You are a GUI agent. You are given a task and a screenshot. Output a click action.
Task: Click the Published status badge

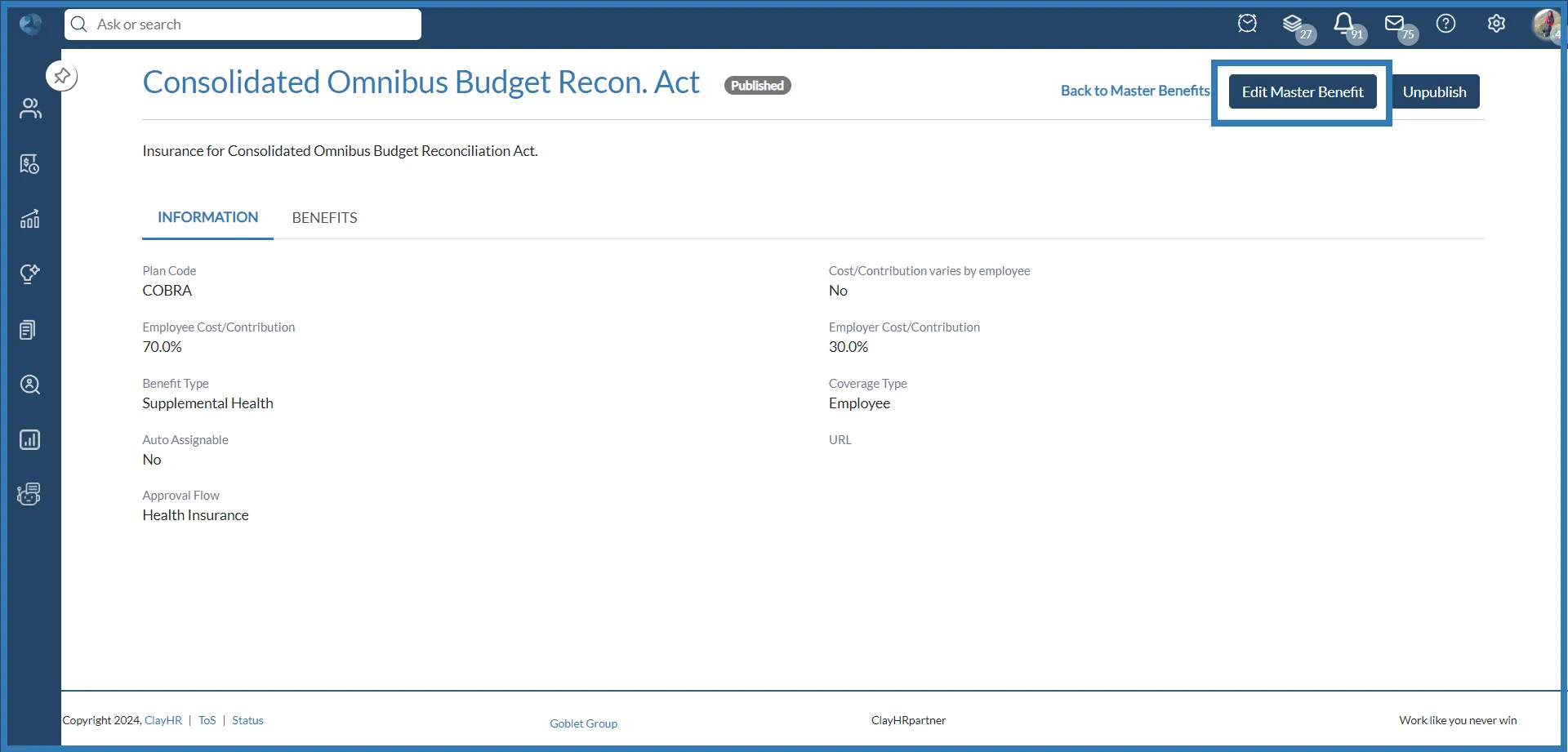click(757, 86)
